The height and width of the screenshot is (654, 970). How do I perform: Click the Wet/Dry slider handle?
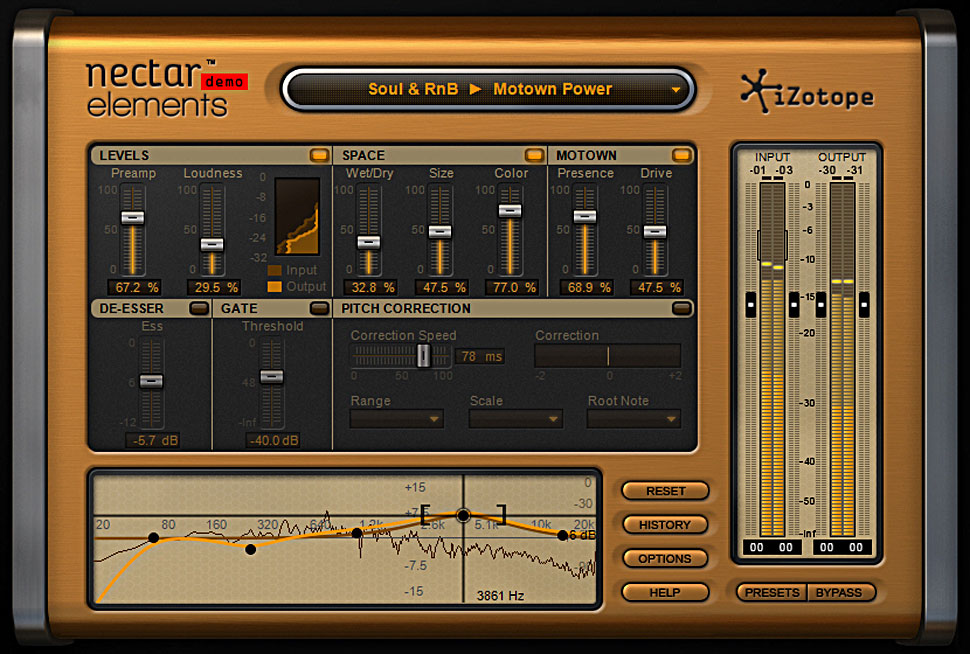369,242
